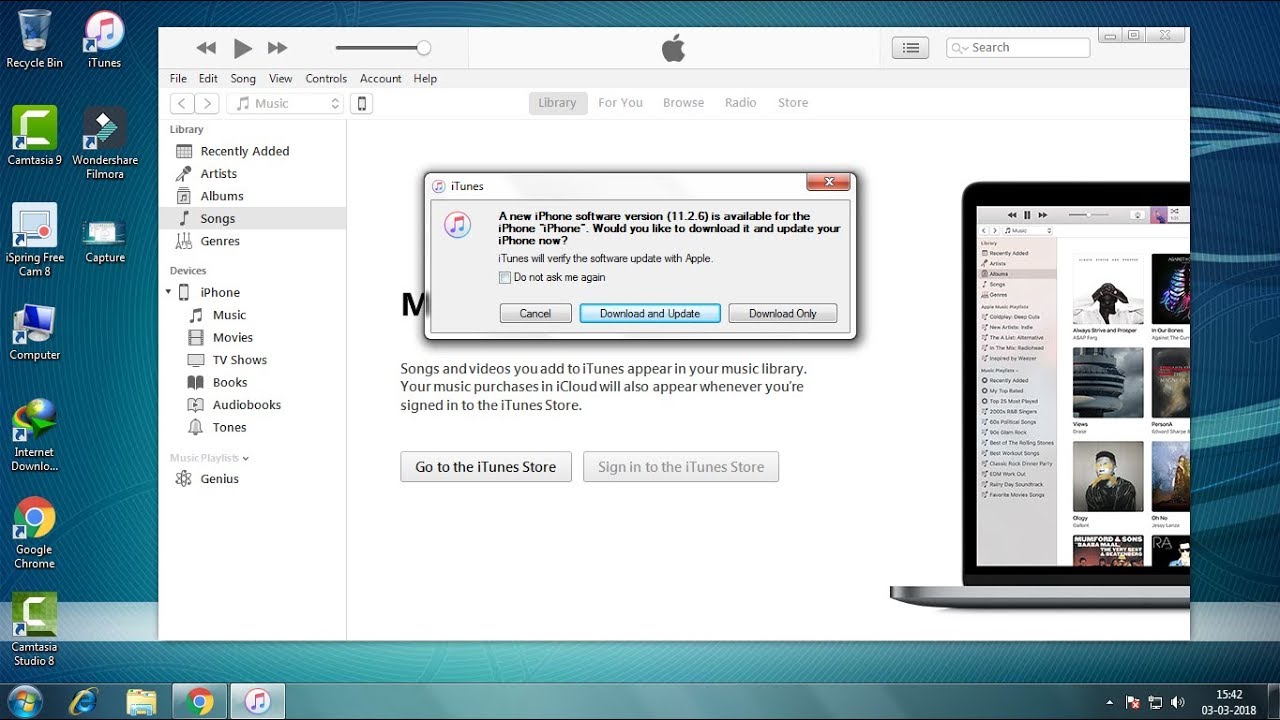
Task: Open the Account menu
Action: [381, 78]
